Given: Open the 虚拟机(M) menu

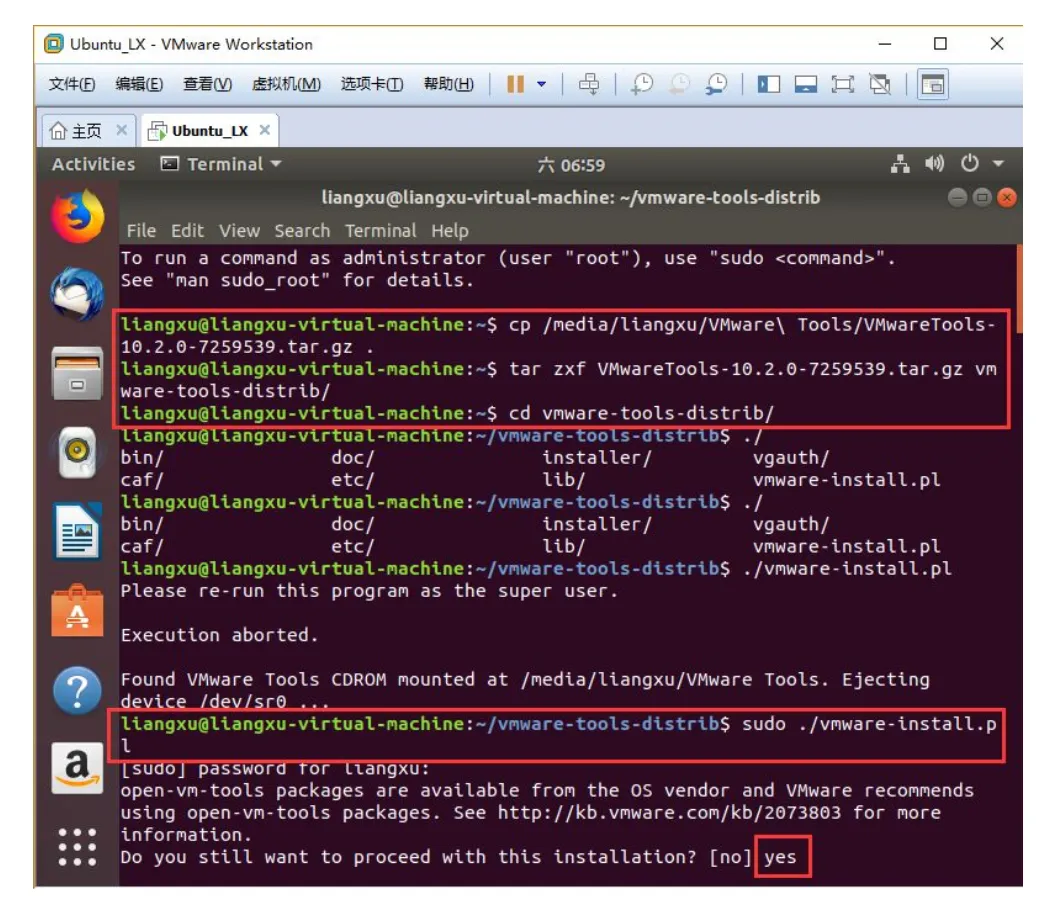Looking at the screenshot, I should (x=286, y=84).
